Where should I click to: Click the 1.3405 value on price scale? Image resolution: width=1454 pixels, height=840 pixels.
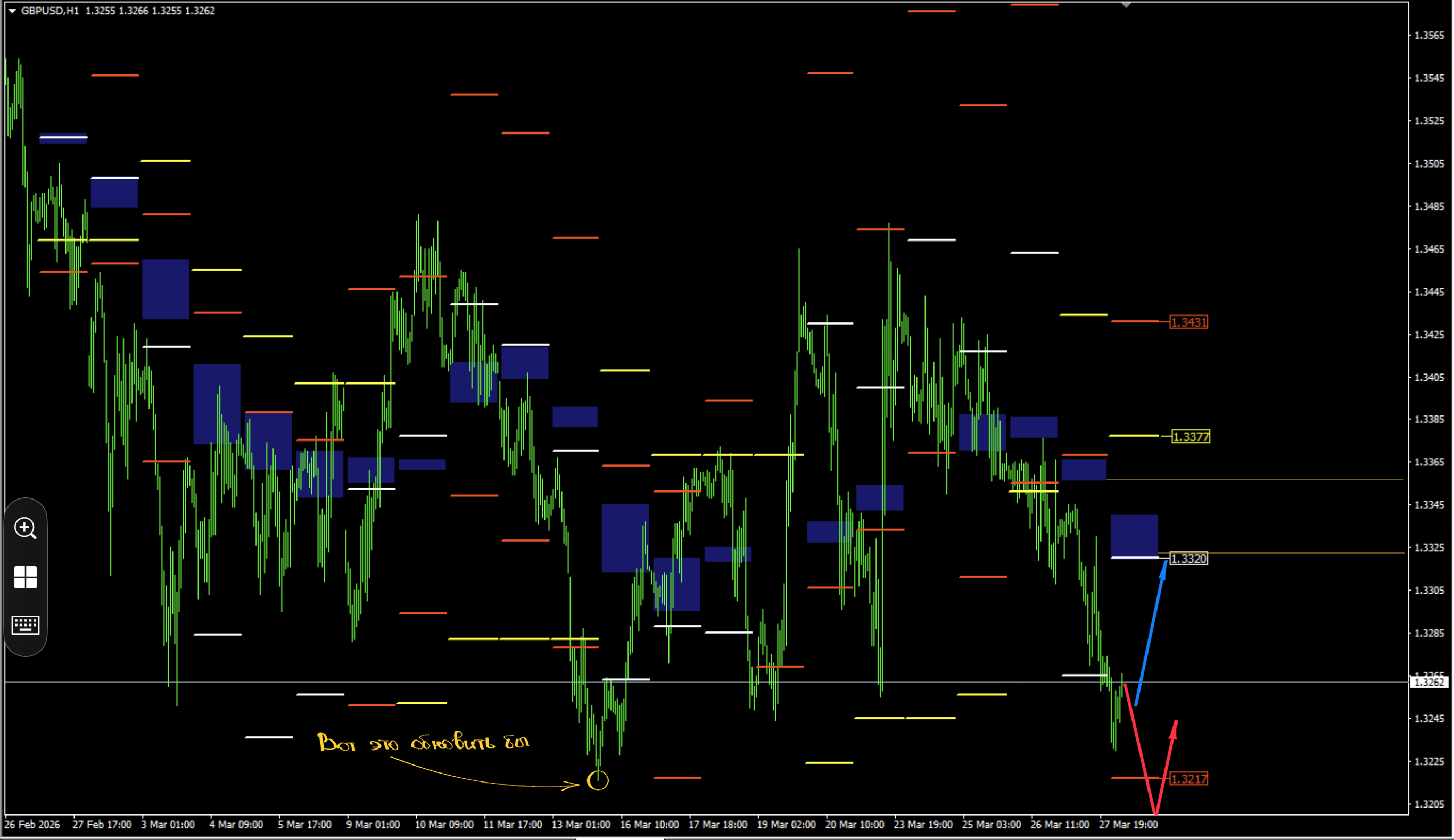tap(1429, 377)
